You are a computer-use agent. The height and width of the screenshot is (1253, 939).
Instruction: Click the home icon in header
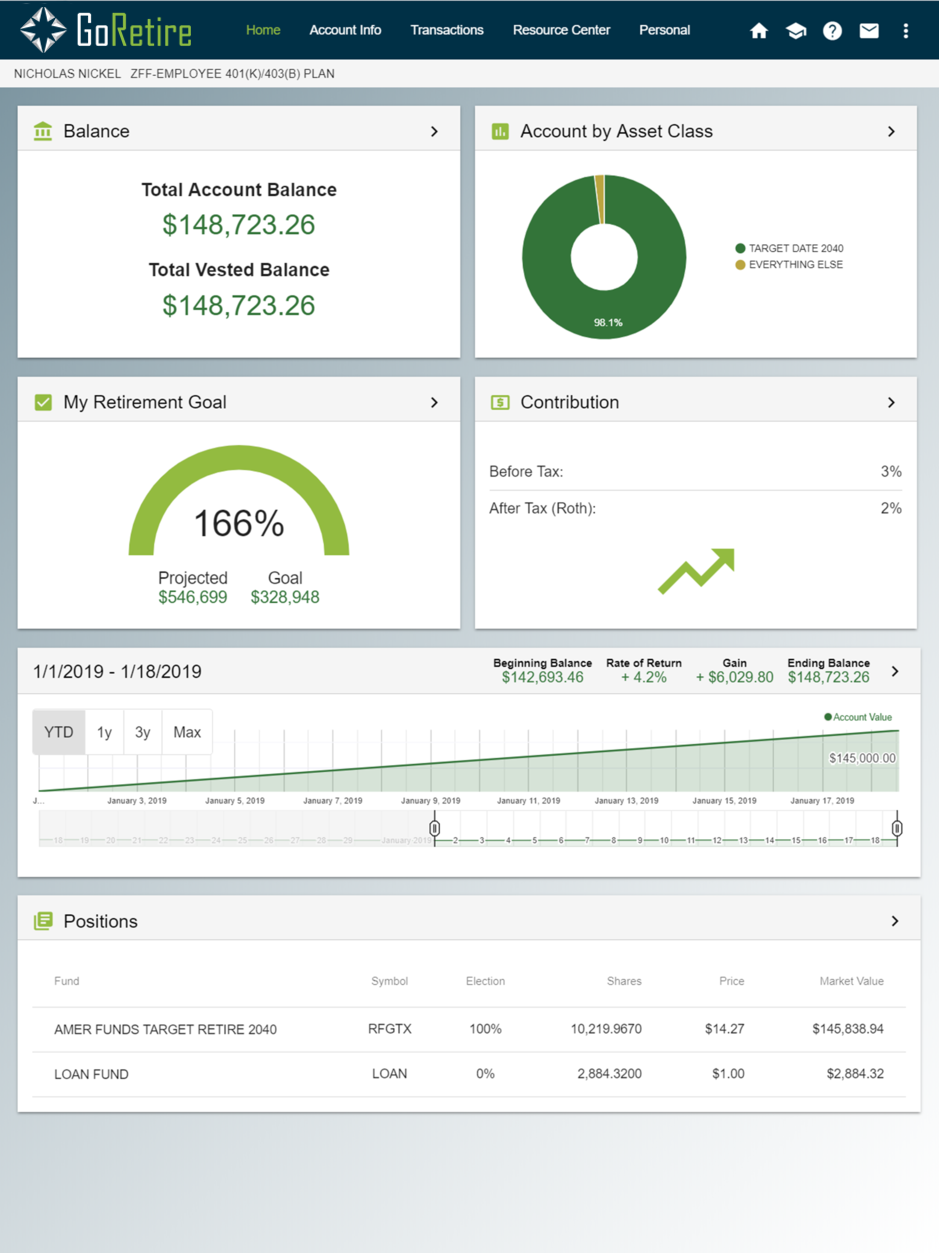pos(759,31)
